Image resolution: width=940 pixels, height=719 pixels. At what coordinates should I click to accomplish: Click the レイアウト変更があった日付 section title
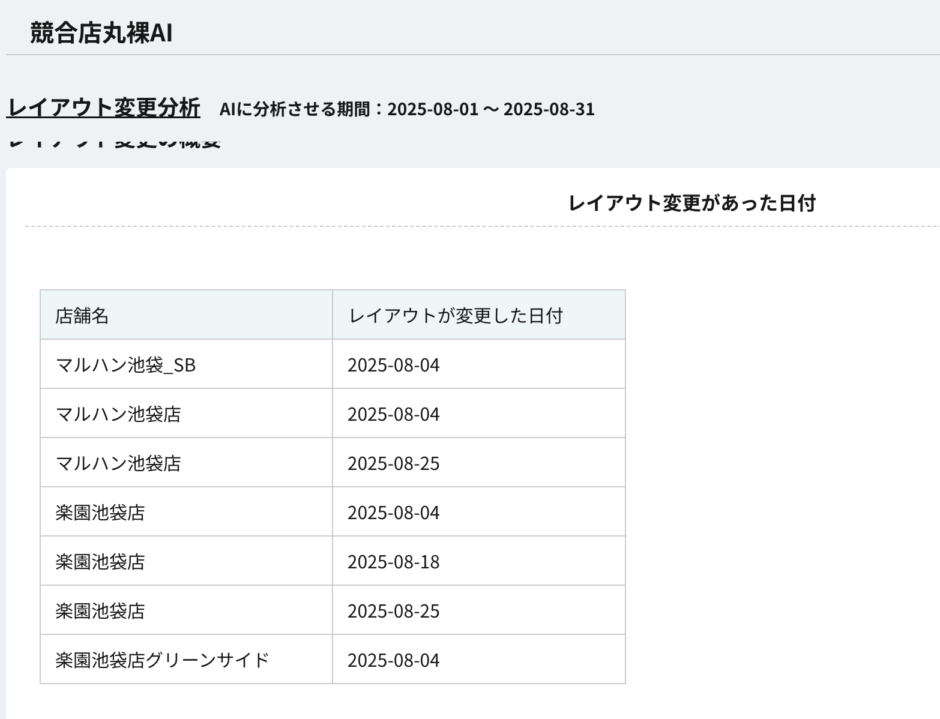pos(691,203)
